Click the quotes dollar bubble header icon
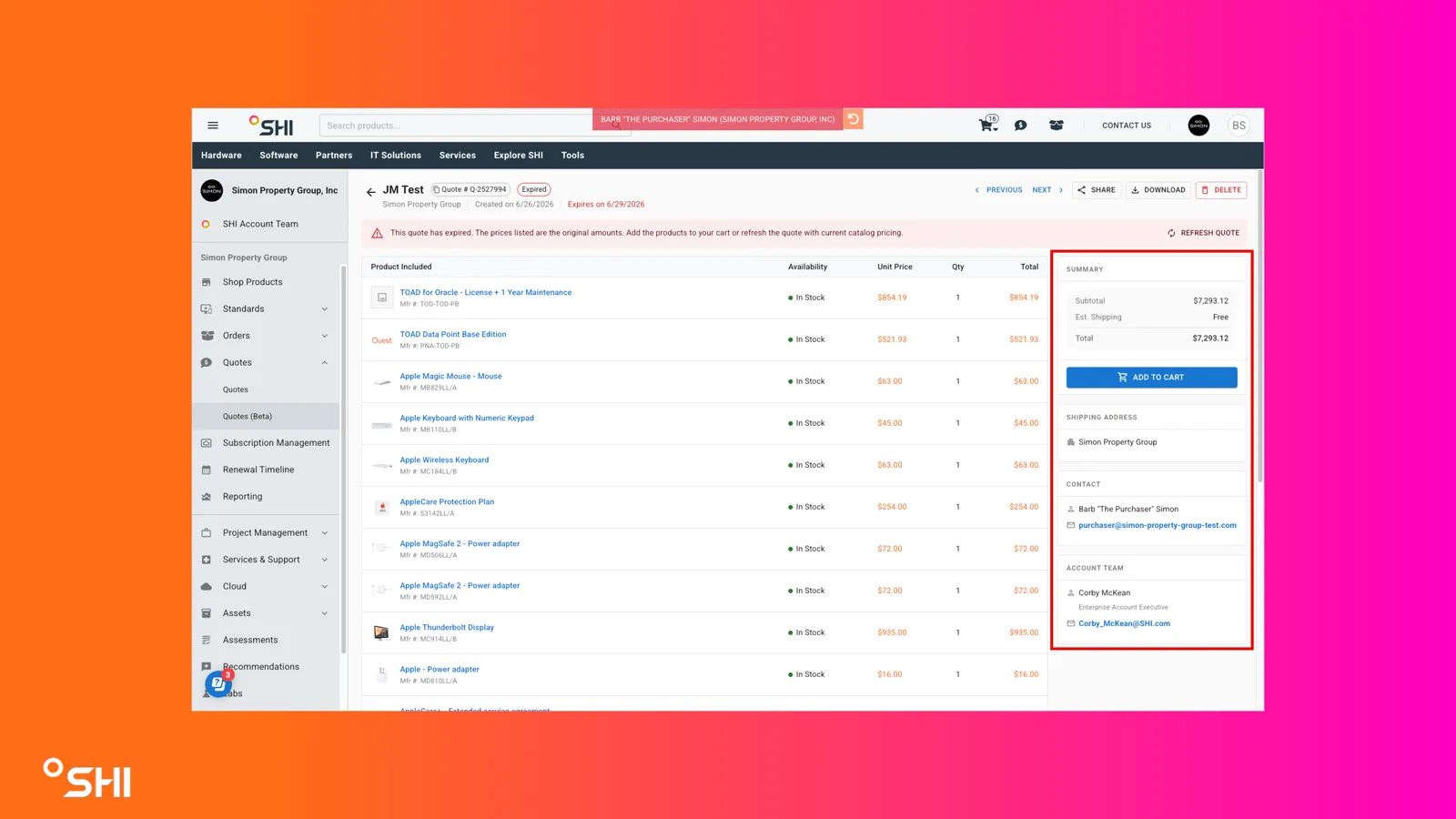The width and height of the screenshot is (1456, 819). [x=1021, y=126]
